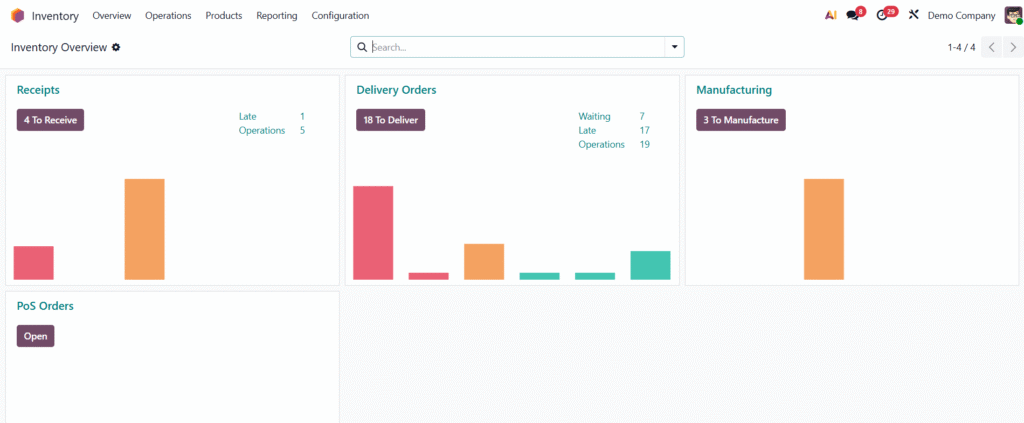The image size is (1024, 423).
Task: Go to next page arrow
Action: pos(1012,47)
